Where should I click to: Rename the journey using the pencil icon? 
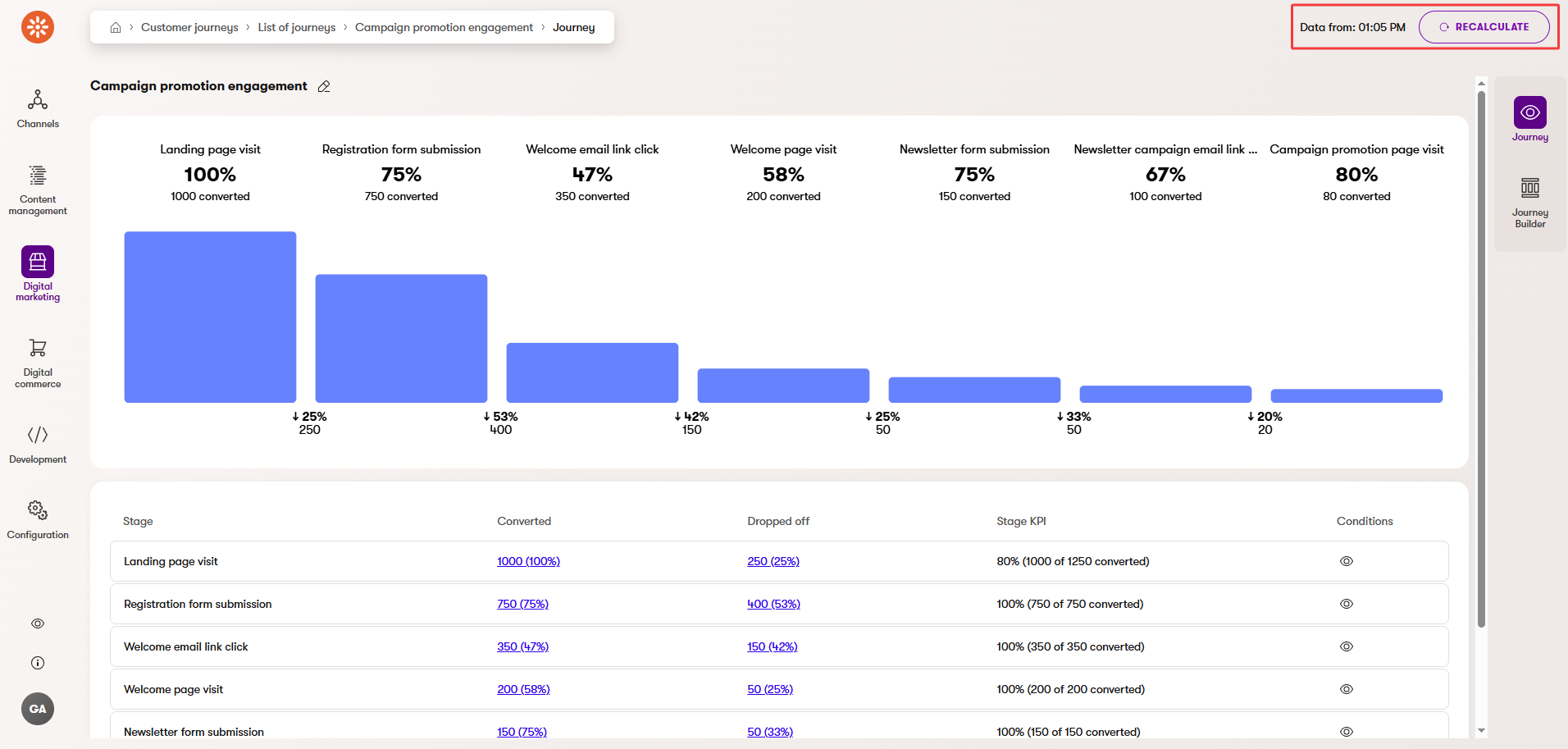pos(323,86)
